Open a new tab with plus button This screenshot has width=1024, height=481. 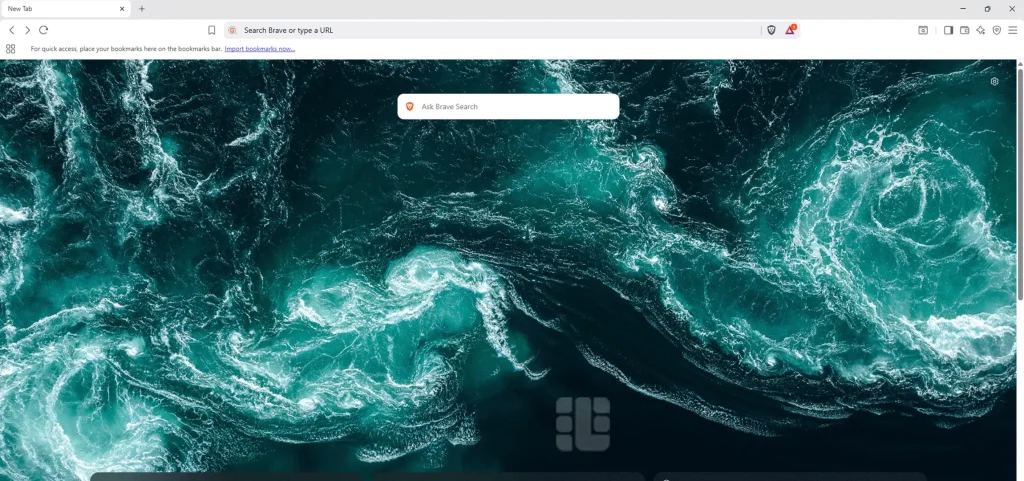pos(142,9)
